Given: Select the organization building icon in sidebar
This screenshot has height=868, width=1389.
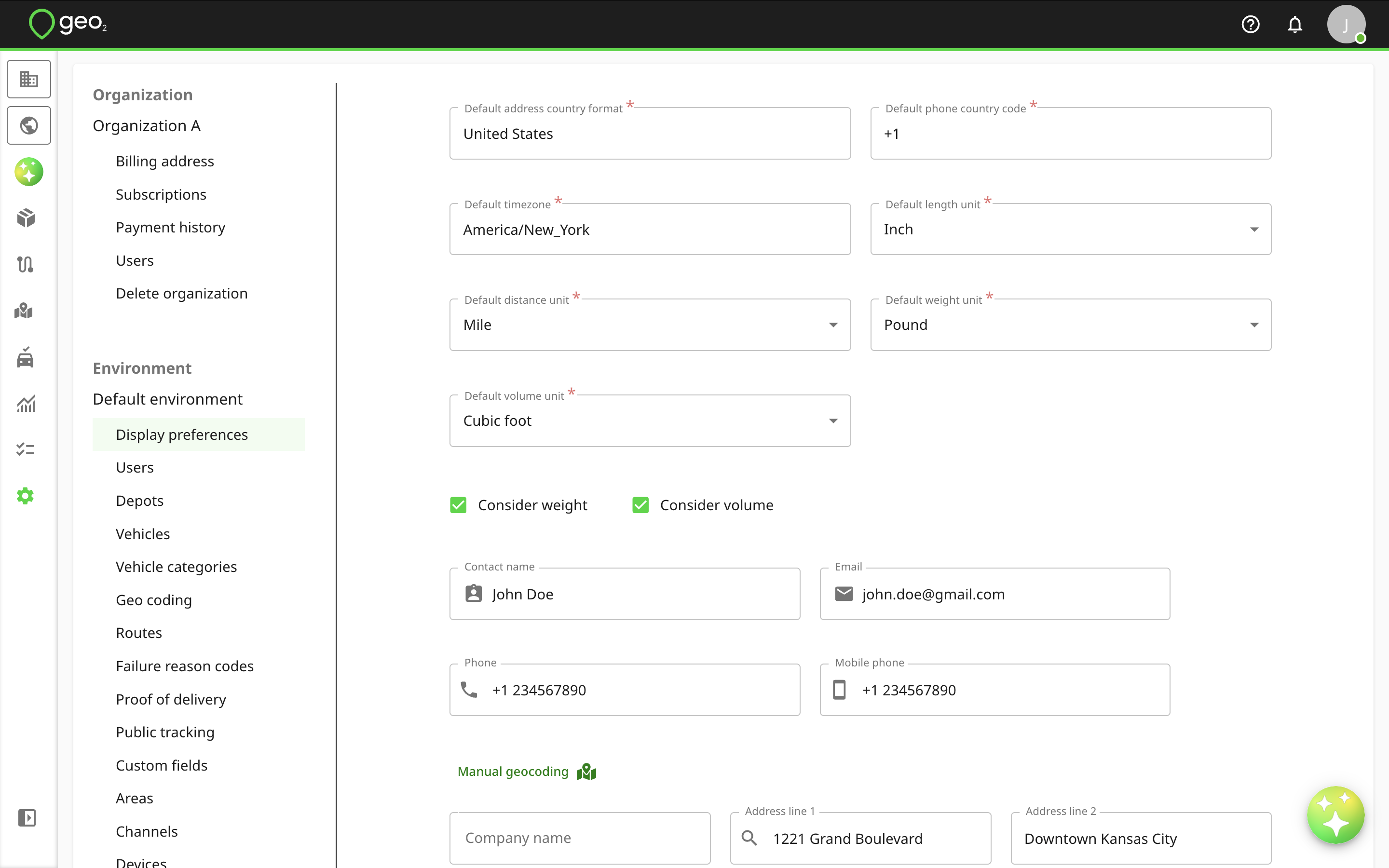Looking at the screenshot, I should (x=29, y=79).
